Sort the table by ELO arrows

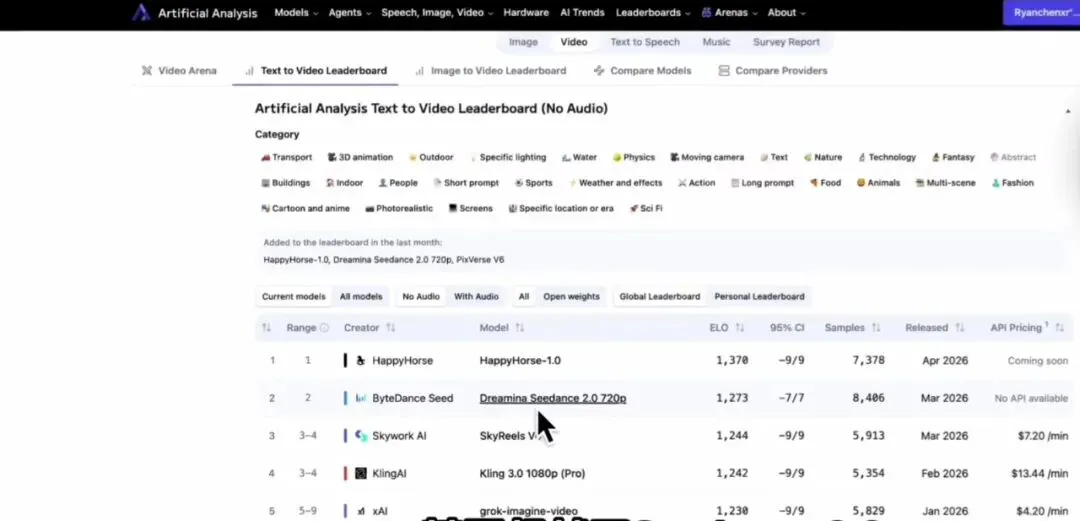point(740,328)
